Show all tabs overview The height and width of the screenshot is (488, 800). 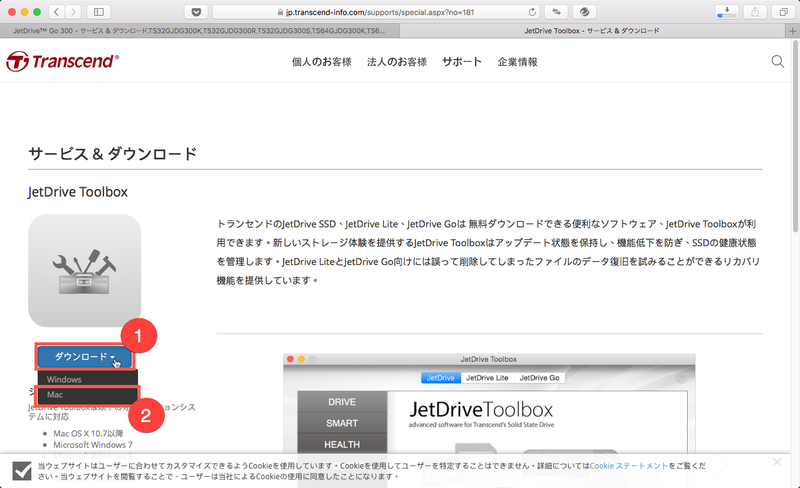pyautogui.click(x=783, y=12)
